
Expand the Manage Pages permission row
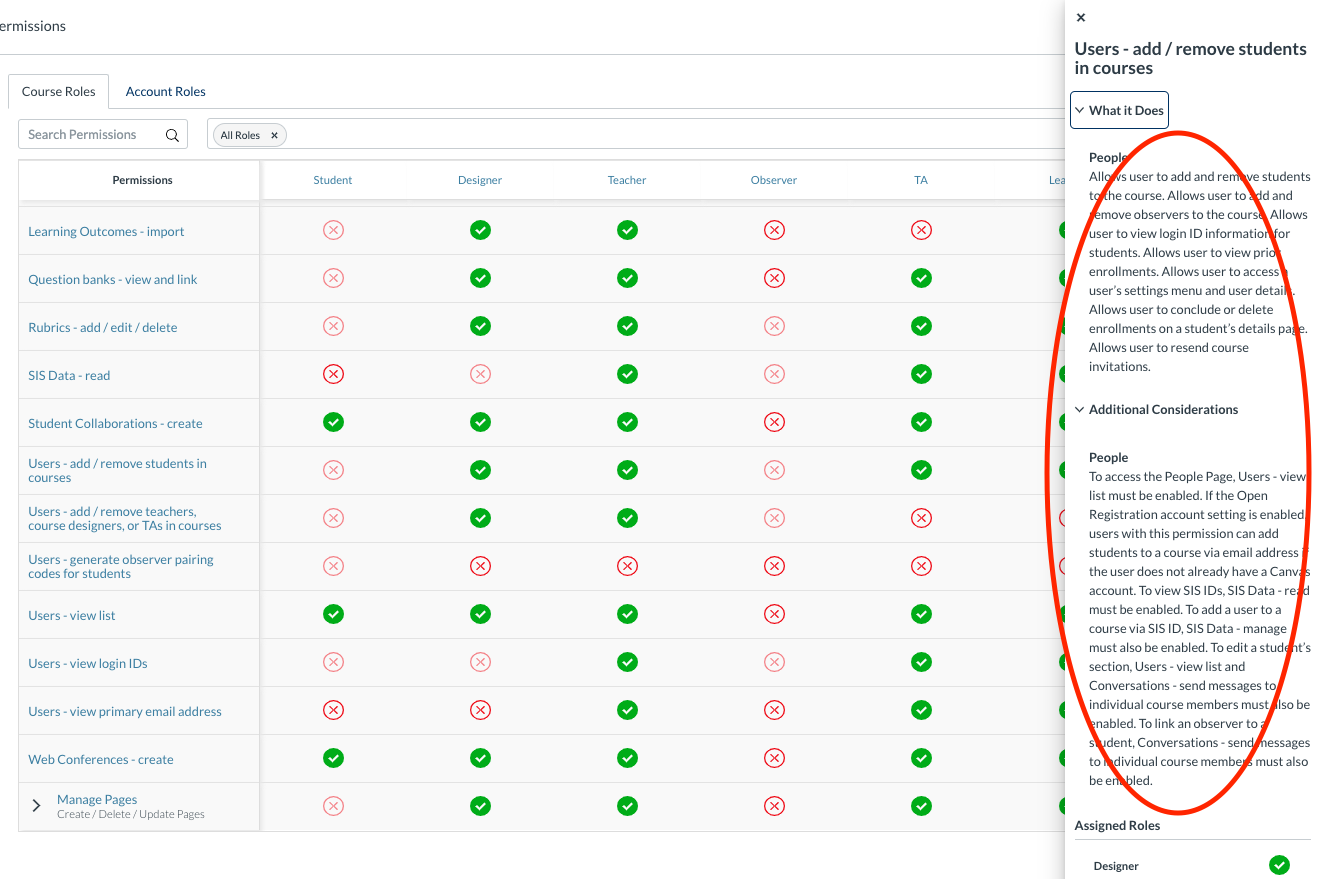37,806
